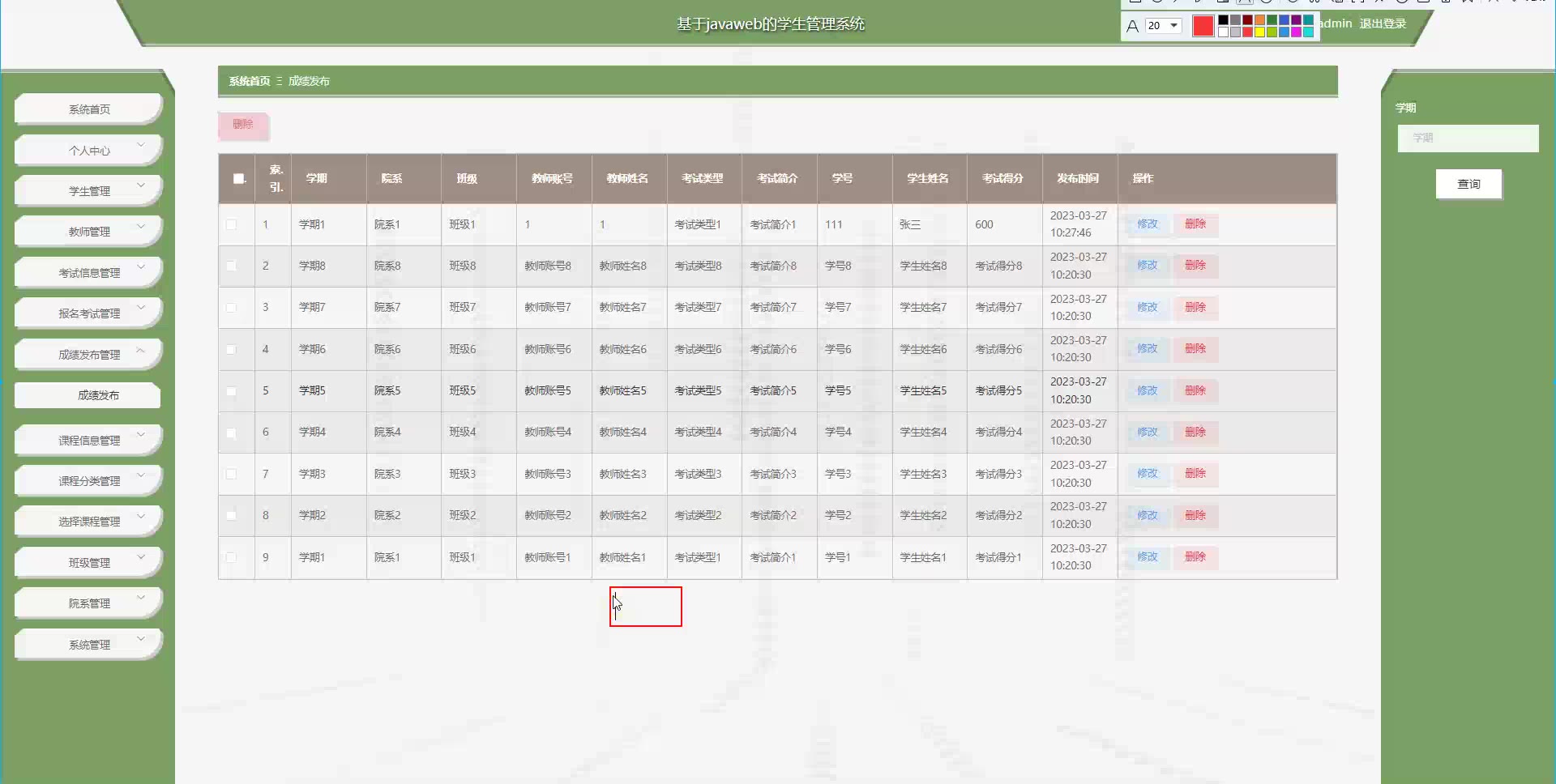The width and height of the screenshot is (1556, 784).
Task: Open 系统首页 in the left sidebar
Action: (89, 109)
